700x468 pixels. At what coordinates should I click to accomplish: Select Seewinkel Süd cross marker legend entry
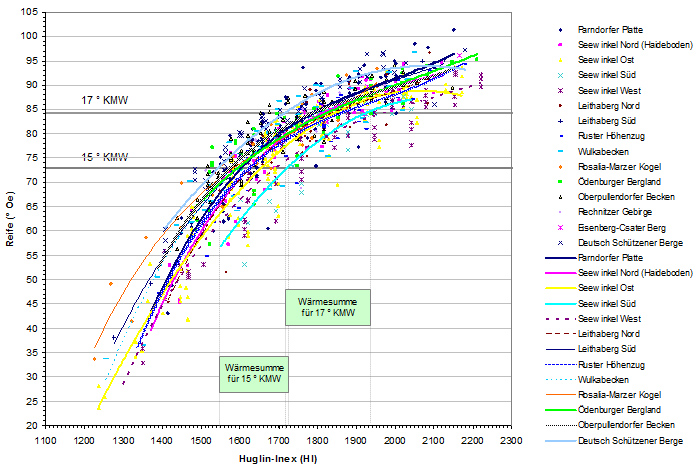[596, 75]
